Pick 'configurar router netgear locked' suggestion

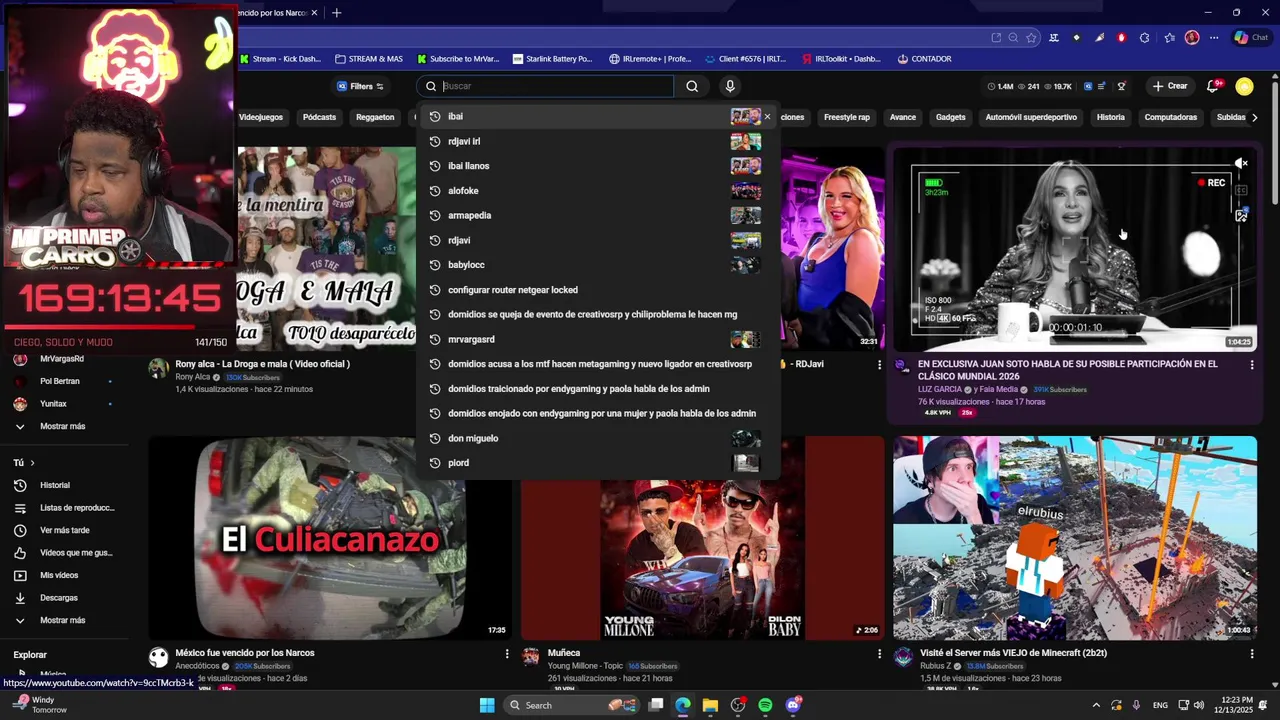point(597,290)
